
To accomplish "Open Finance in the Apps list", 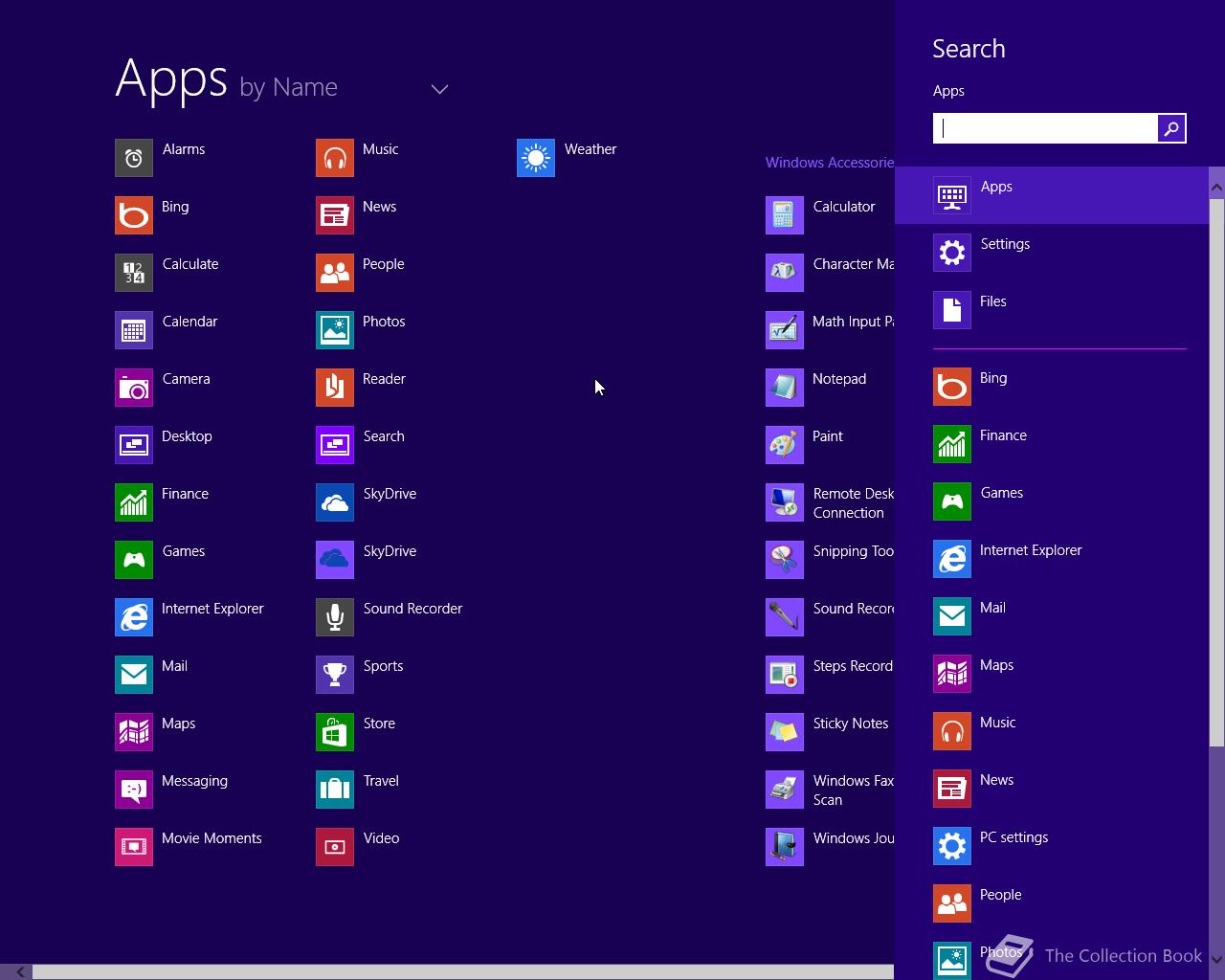I will 134,502.
